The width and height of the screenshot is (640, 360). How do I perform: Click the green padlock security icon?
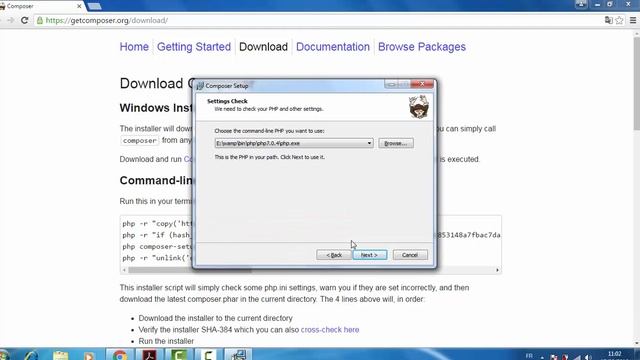[40, 20]
